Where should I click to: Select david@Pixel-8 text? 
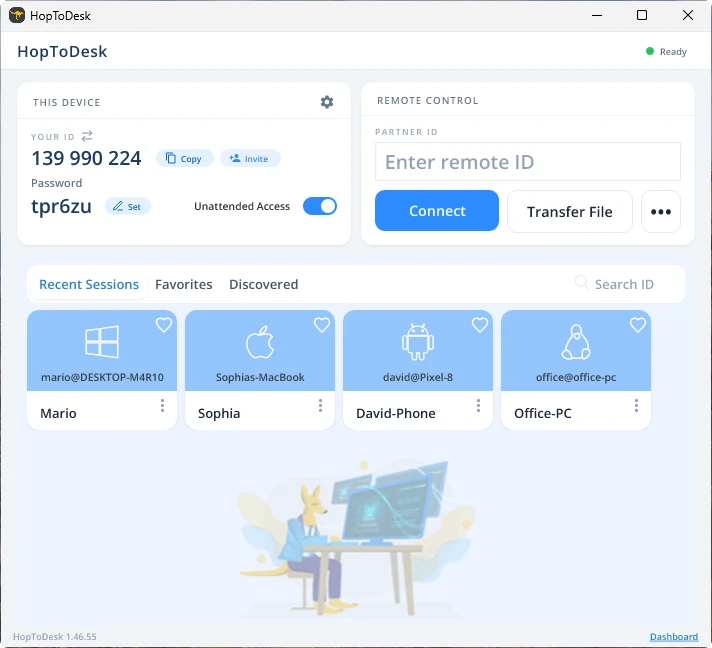[x=418, y=377]
